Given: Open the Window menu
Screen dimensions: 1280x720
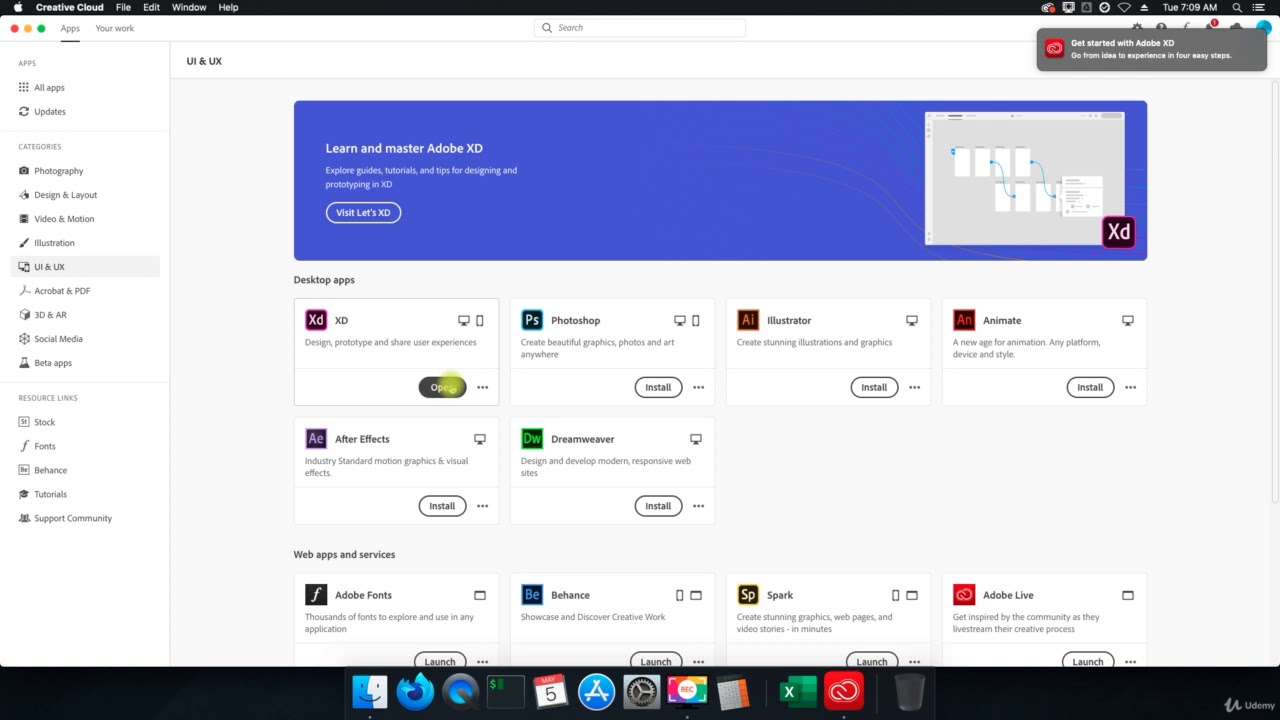Looking at the screenshot, I should pos(189,7).
